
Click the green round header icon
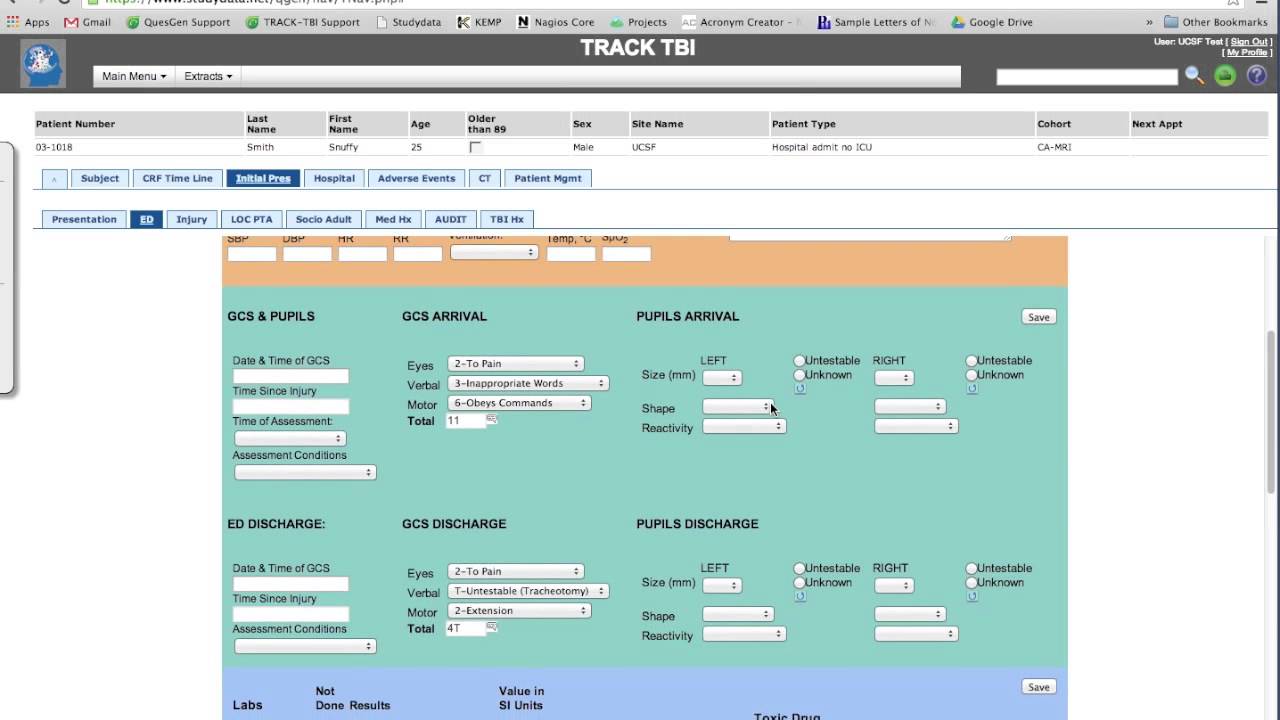point(1225,75)
